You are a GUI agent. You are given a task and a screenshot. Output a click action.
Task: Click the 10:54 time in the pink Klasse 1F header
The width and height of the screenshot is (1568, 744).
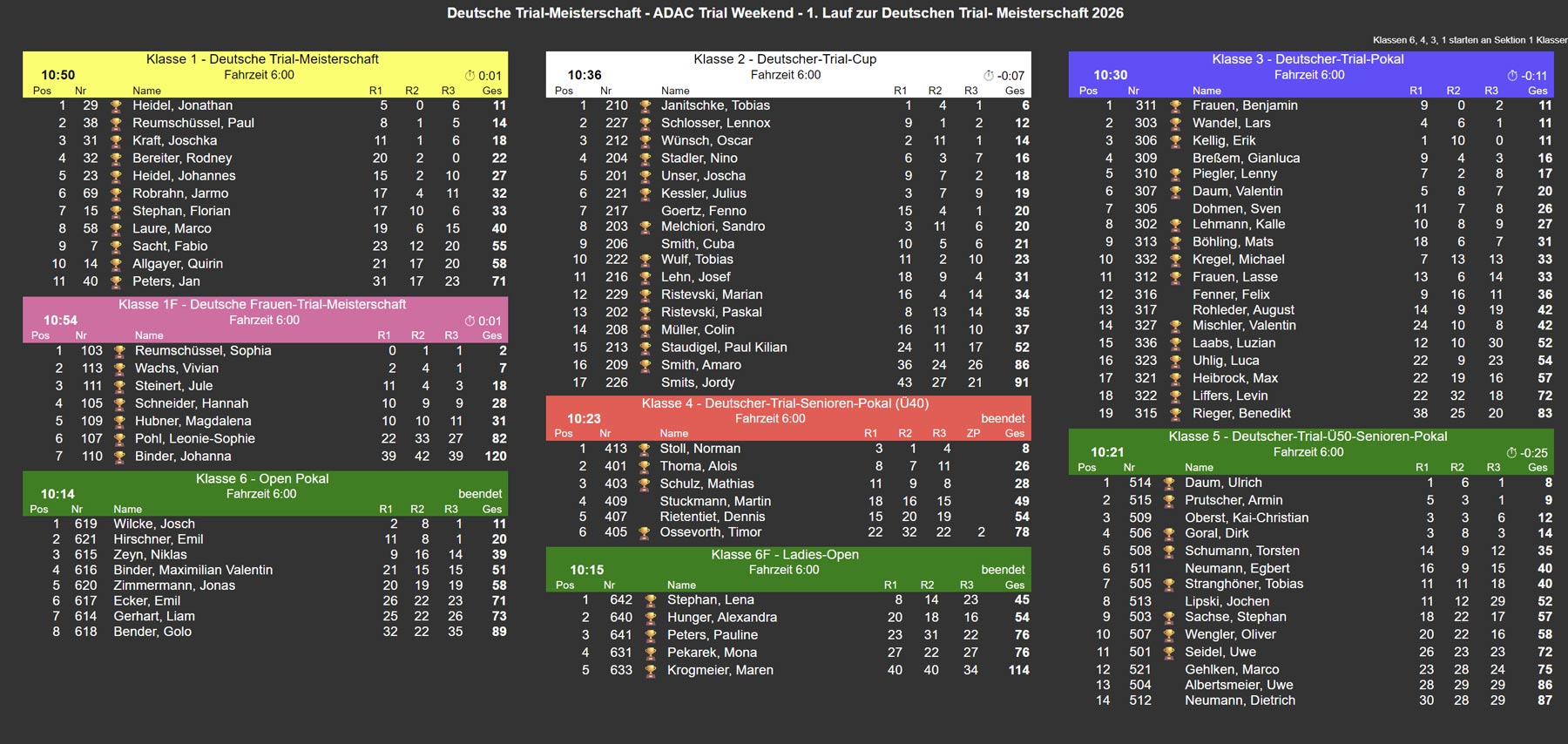[60, 321]
